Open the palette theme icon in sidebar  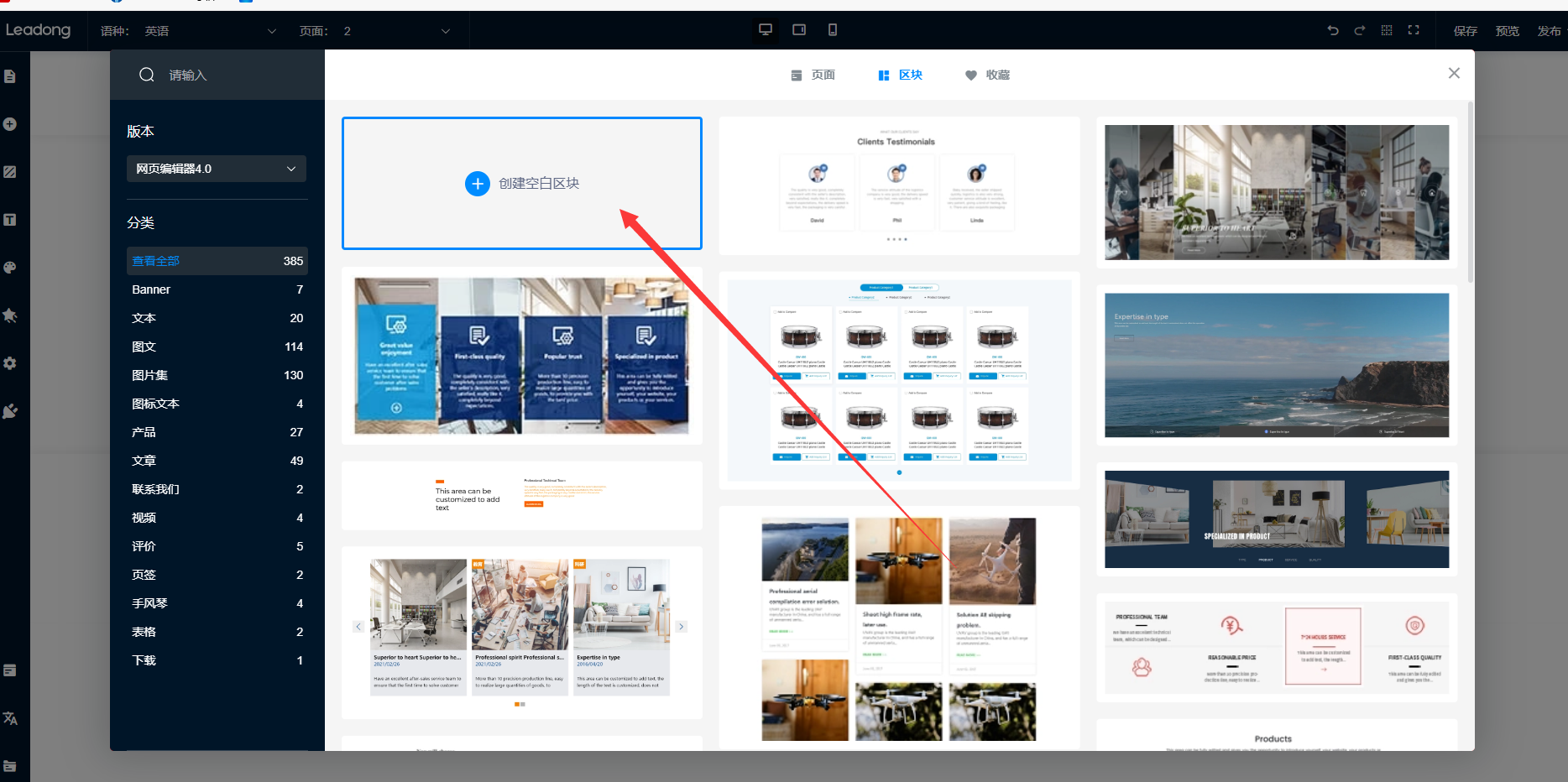10,268
